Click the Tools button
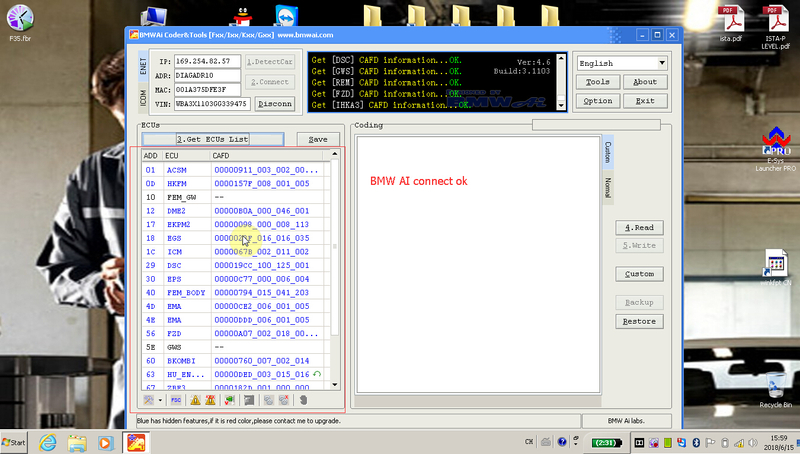The height and width of the screenshot is (454, 800). (597, 82)
